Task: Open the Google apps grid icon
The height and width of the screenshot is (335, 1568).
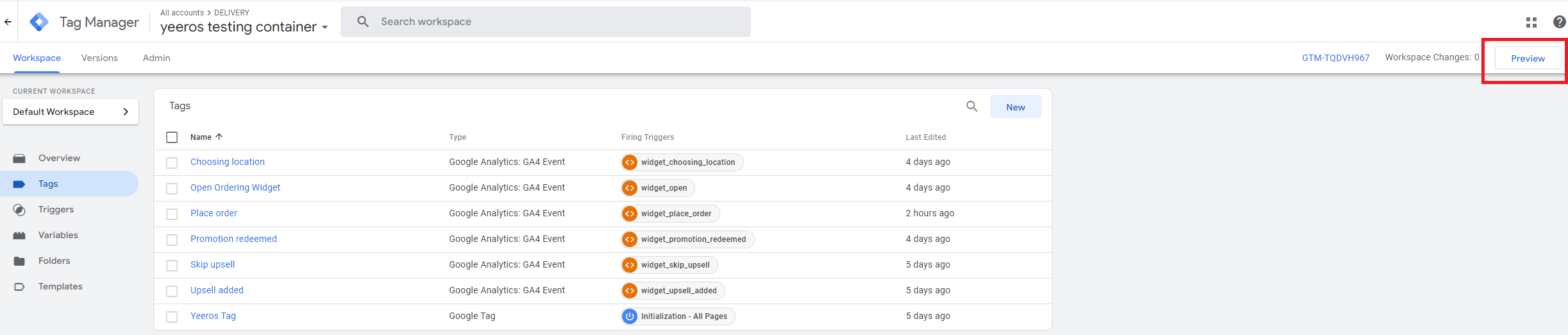Action: pos(1531,22)
